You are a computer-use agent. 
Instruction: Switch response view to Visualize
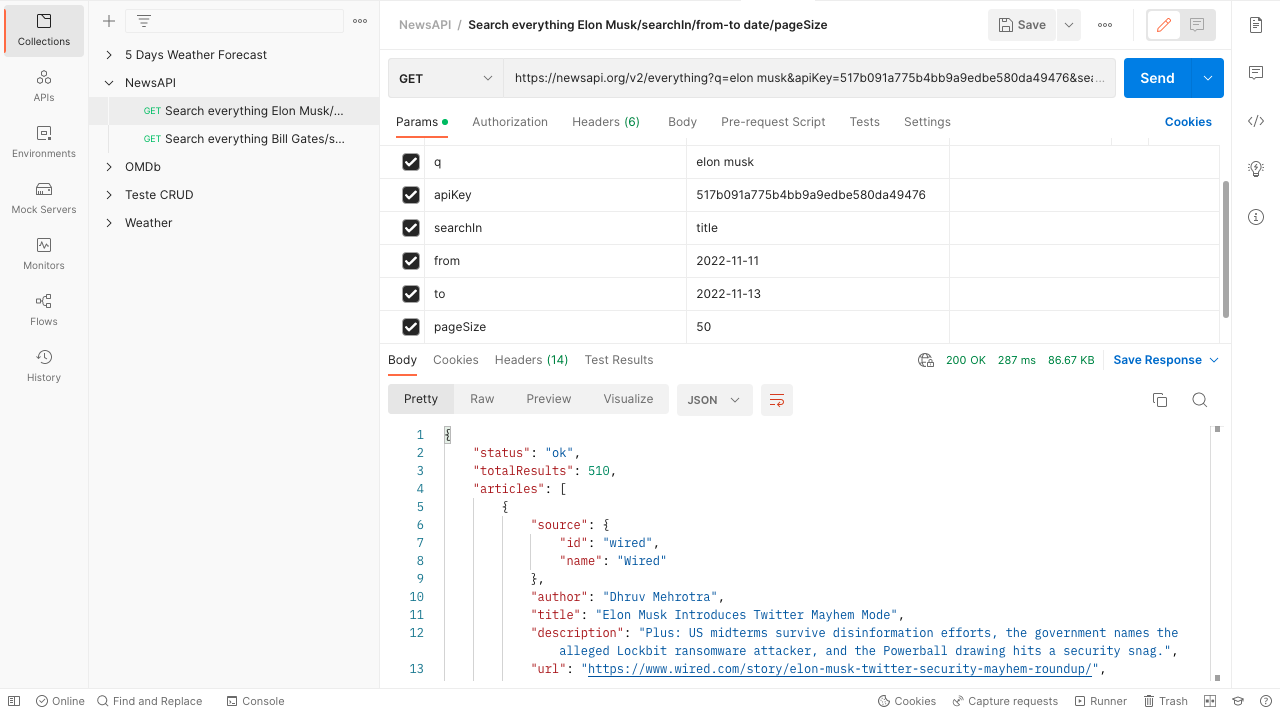tap(628, 399)
